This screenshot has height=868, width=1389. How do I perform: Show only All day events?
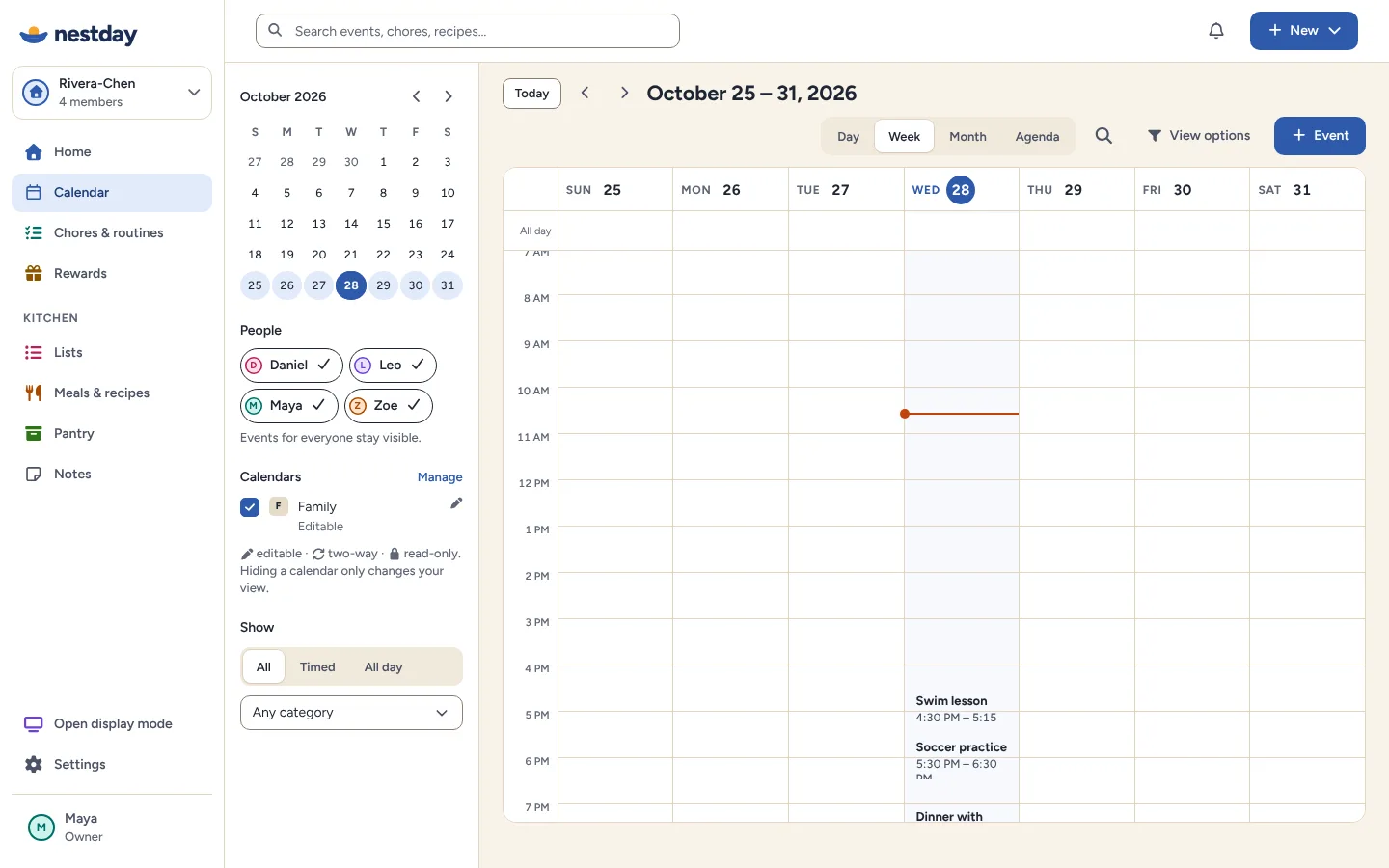(x=383, y=667)
